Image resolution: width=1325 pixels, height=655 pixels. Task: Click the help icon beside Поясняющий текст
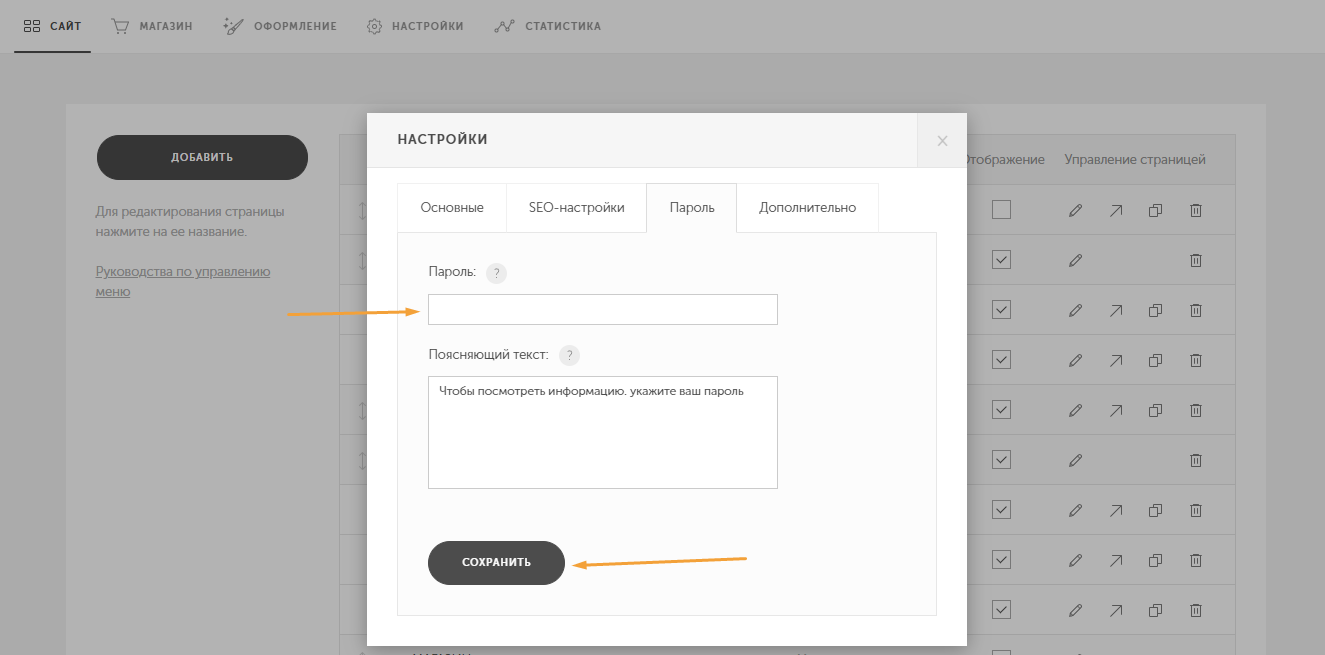pos(569,355)
